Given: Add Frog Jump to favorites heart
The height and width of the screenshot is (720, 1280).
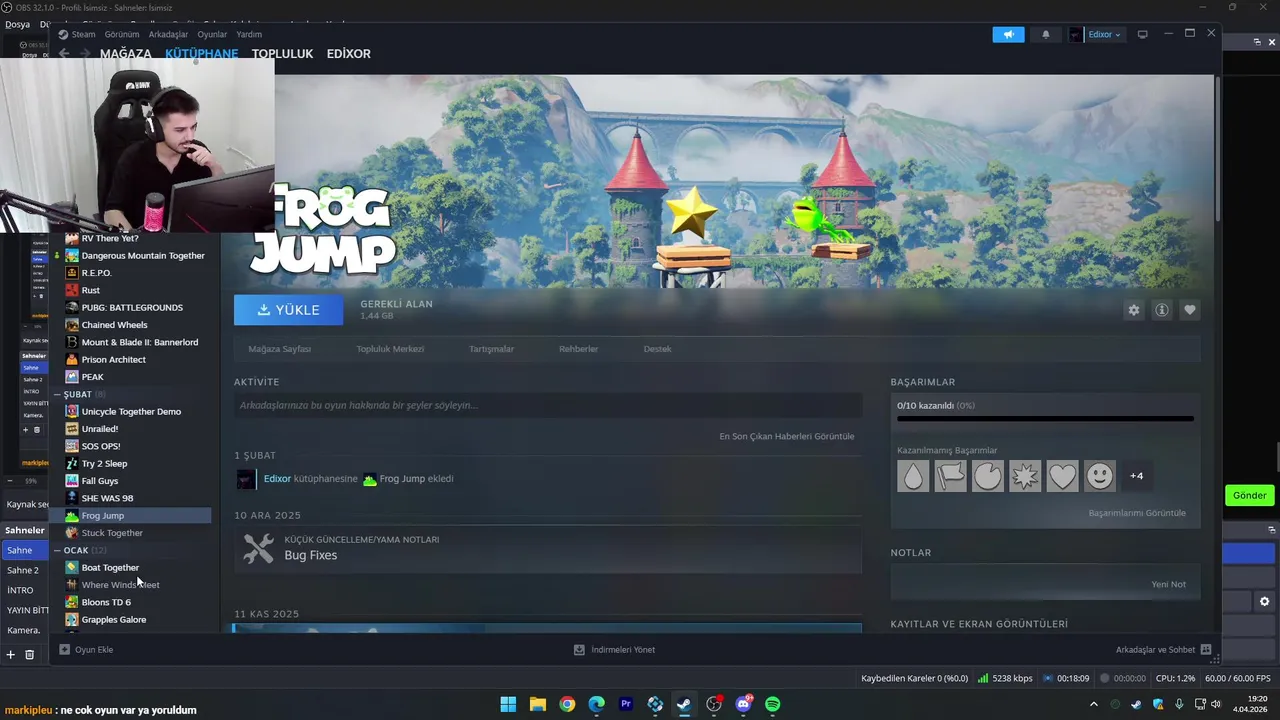Looking at the screenshot, I should tap(1189, 310).
